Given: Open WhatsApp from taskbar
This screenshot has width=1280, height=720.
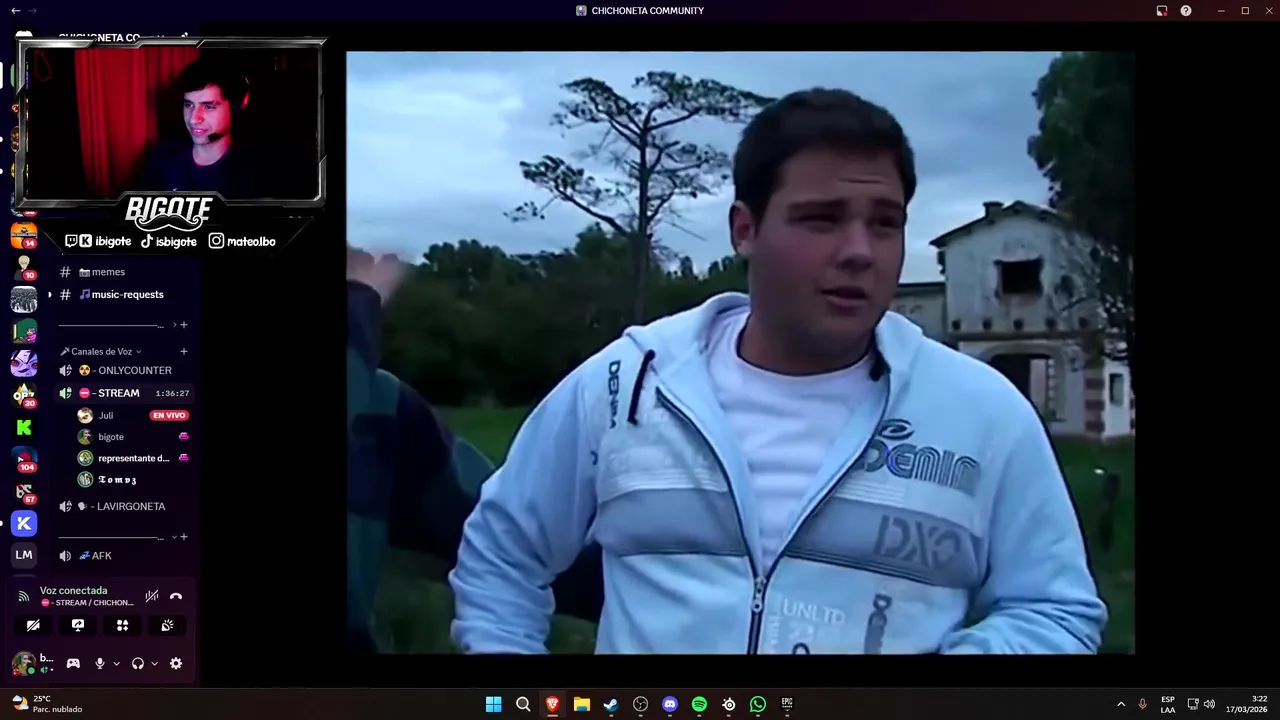Looking at the screenshot, I should (758, 704).
